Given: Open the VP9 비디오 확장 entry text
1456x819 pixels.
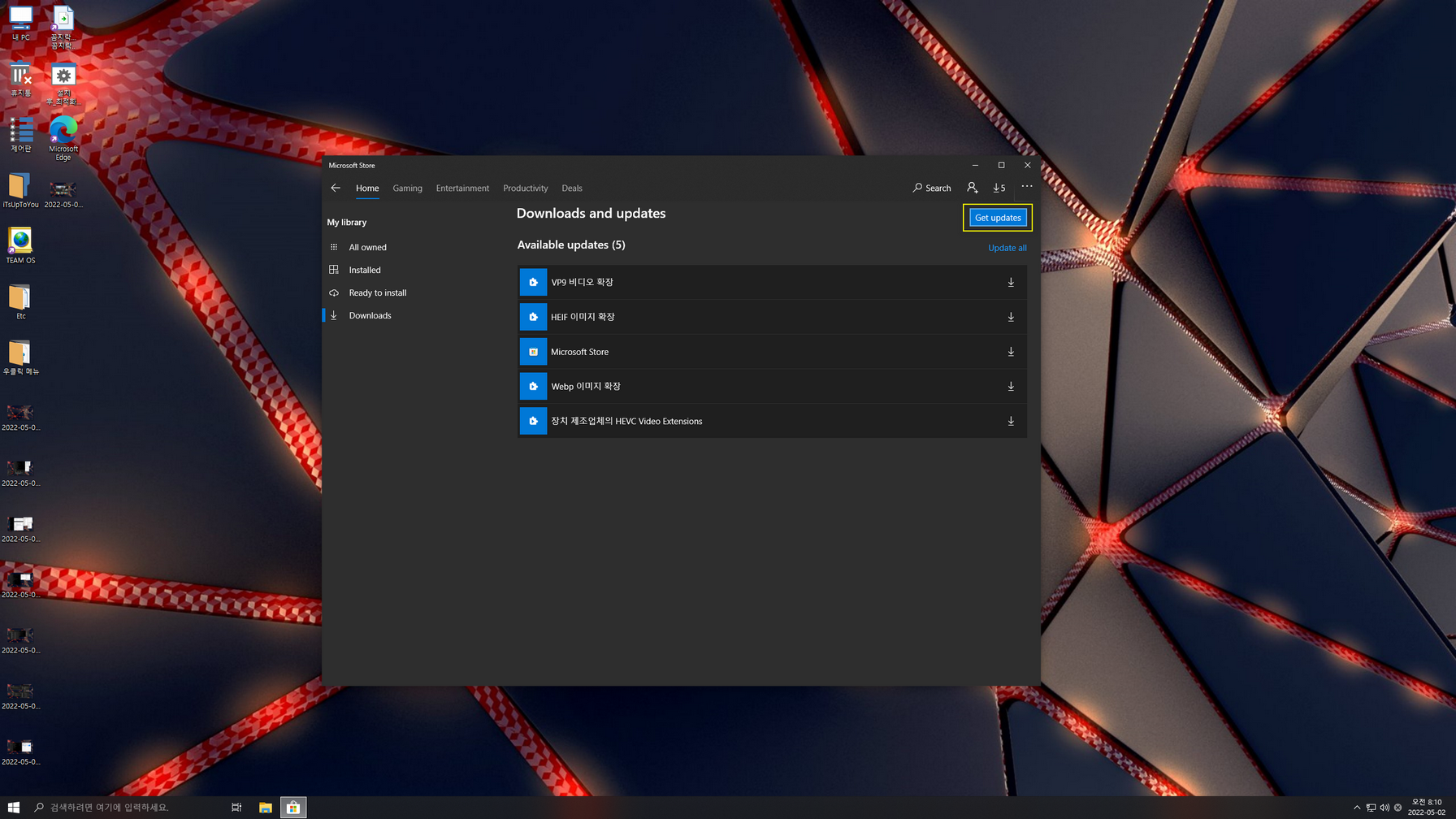Looking at the screenshot, I should tap(582, 282).
